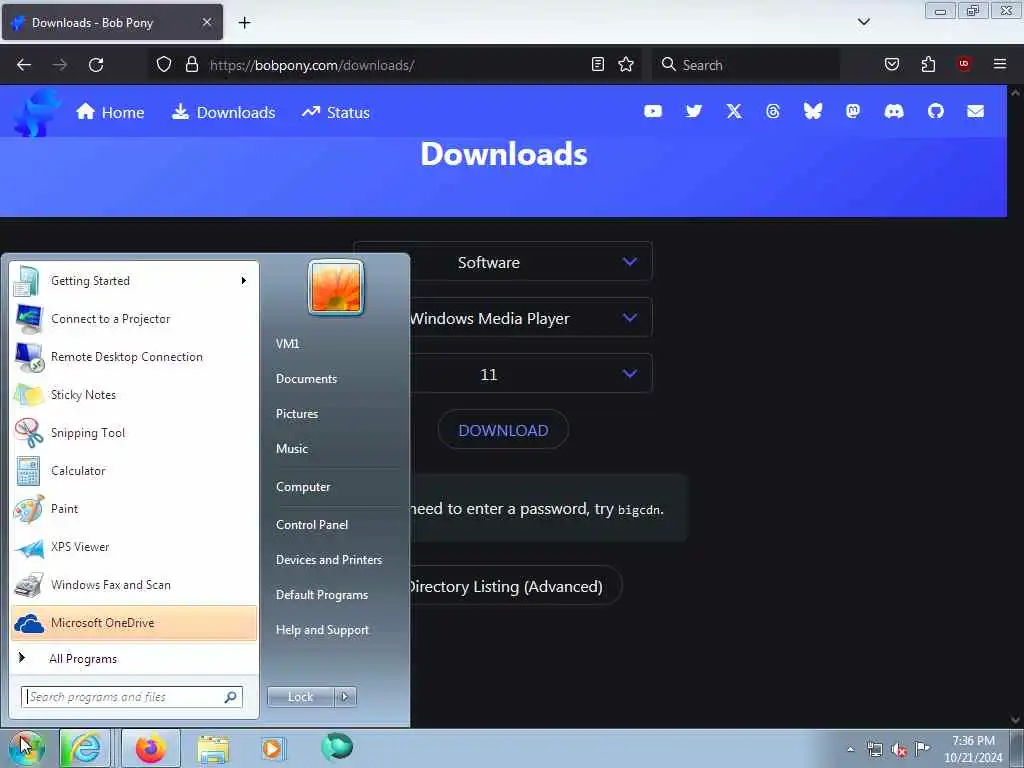The image size is (1024, 768).
Task: Open uBlock Origin extension icon
Action: (x=964, y=64)
